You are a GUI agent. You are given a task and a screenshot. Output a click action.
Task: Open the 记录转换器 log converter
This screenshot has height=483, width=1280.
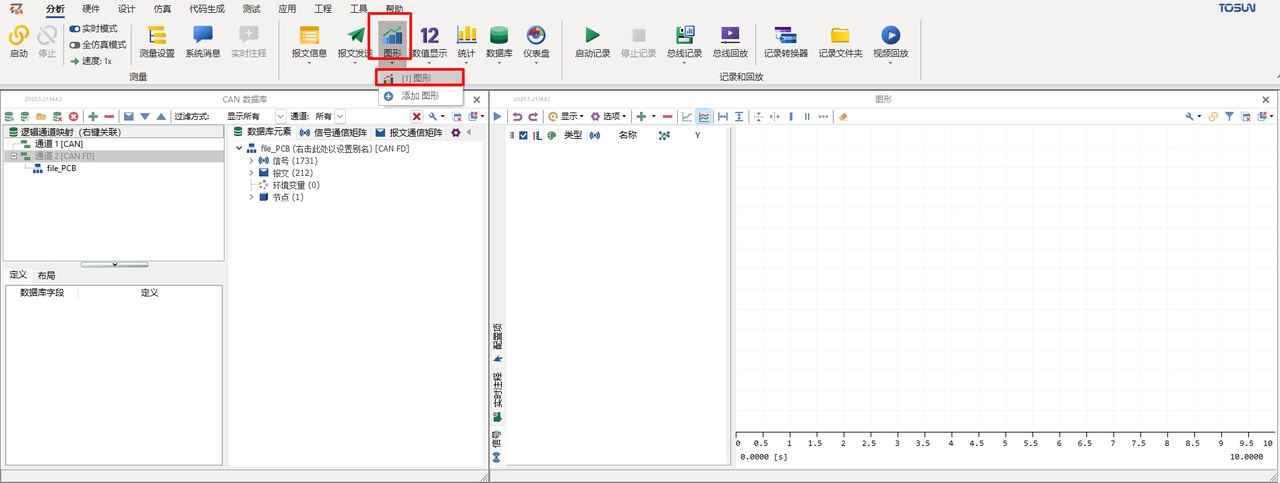[785, 42]
